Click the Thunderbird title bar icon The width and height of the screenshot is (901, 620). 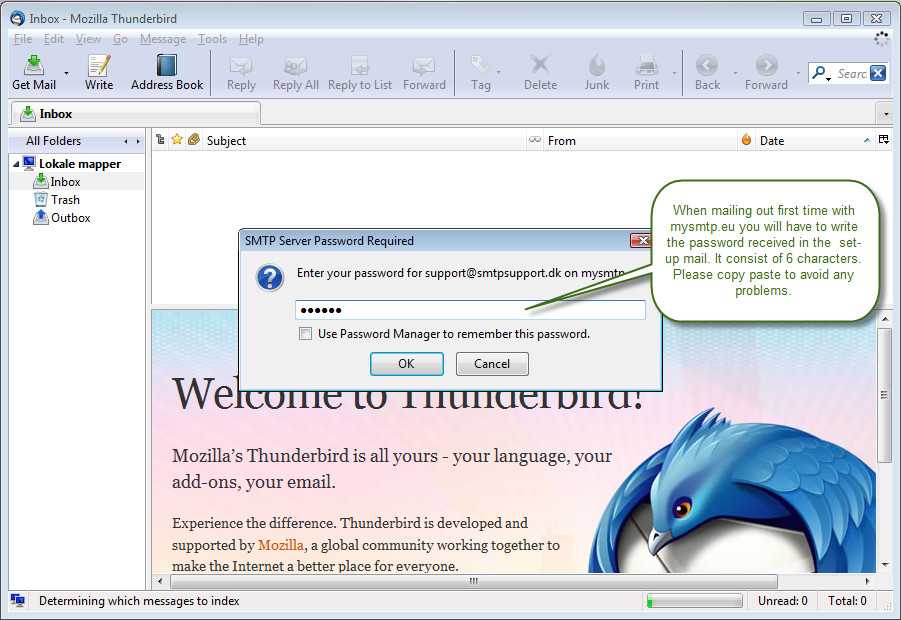click(x=17, y=18)
